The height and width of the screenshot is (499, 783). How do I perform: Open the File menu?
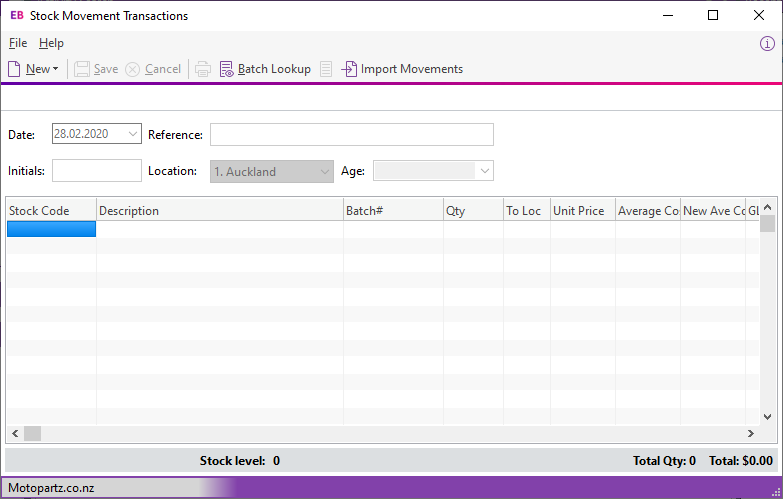pyautogui.click(x=18, y=43)
